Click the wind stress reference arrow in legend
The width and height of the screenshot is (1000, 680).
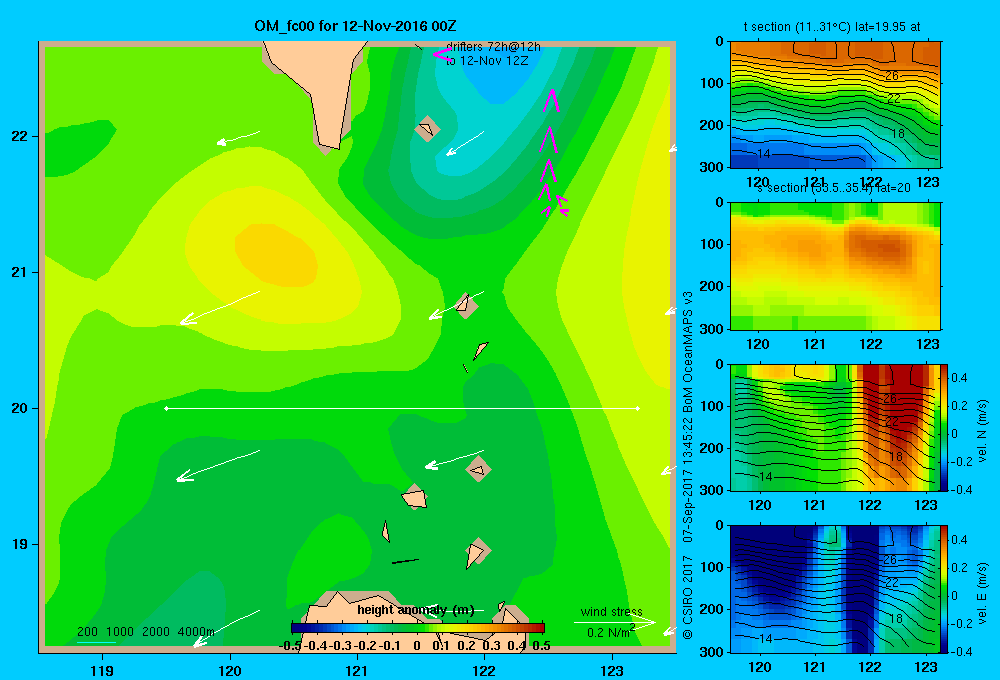[614, 622]
